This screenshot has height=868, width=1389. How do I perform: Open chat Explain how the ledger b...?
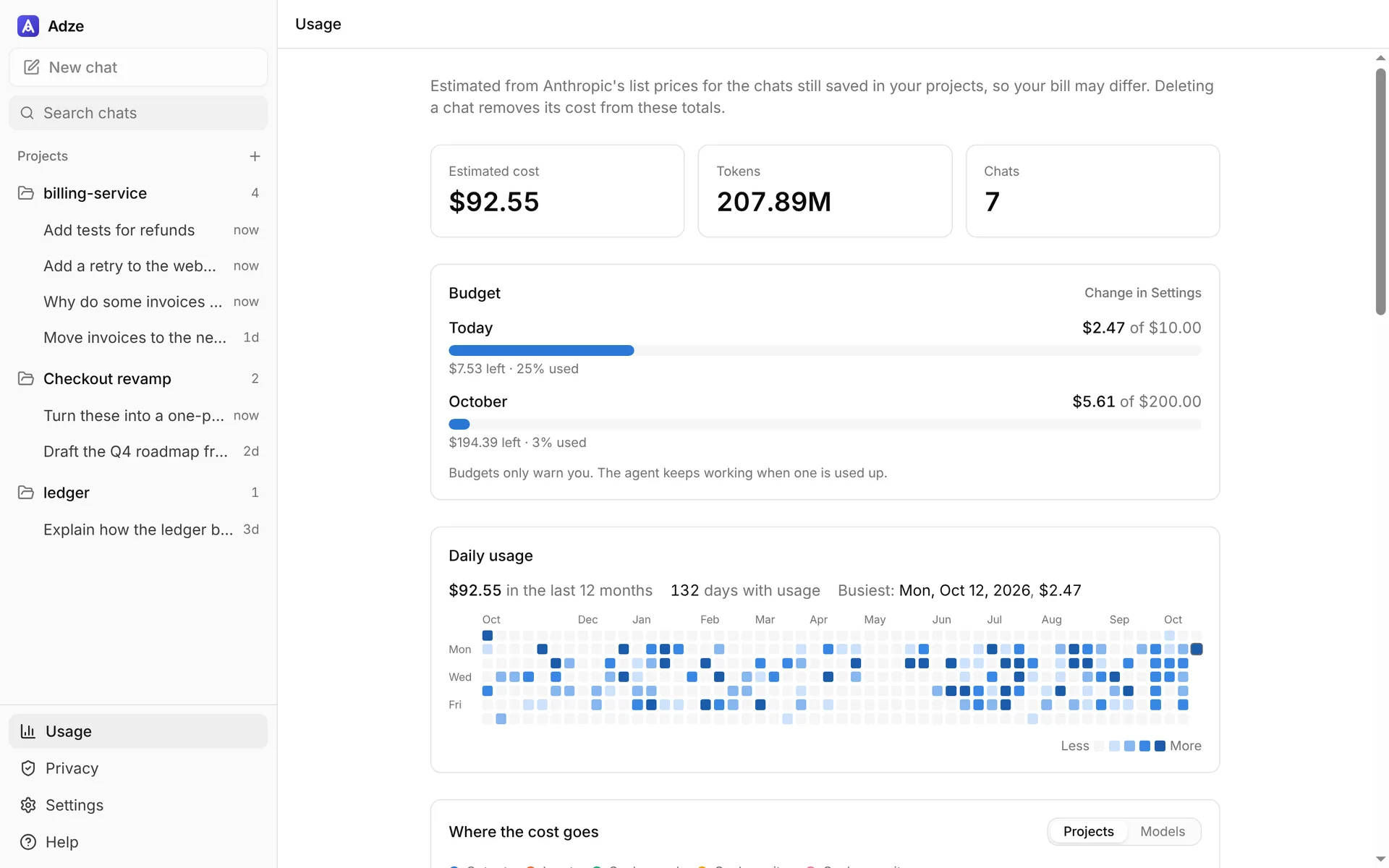pos(138,529)
